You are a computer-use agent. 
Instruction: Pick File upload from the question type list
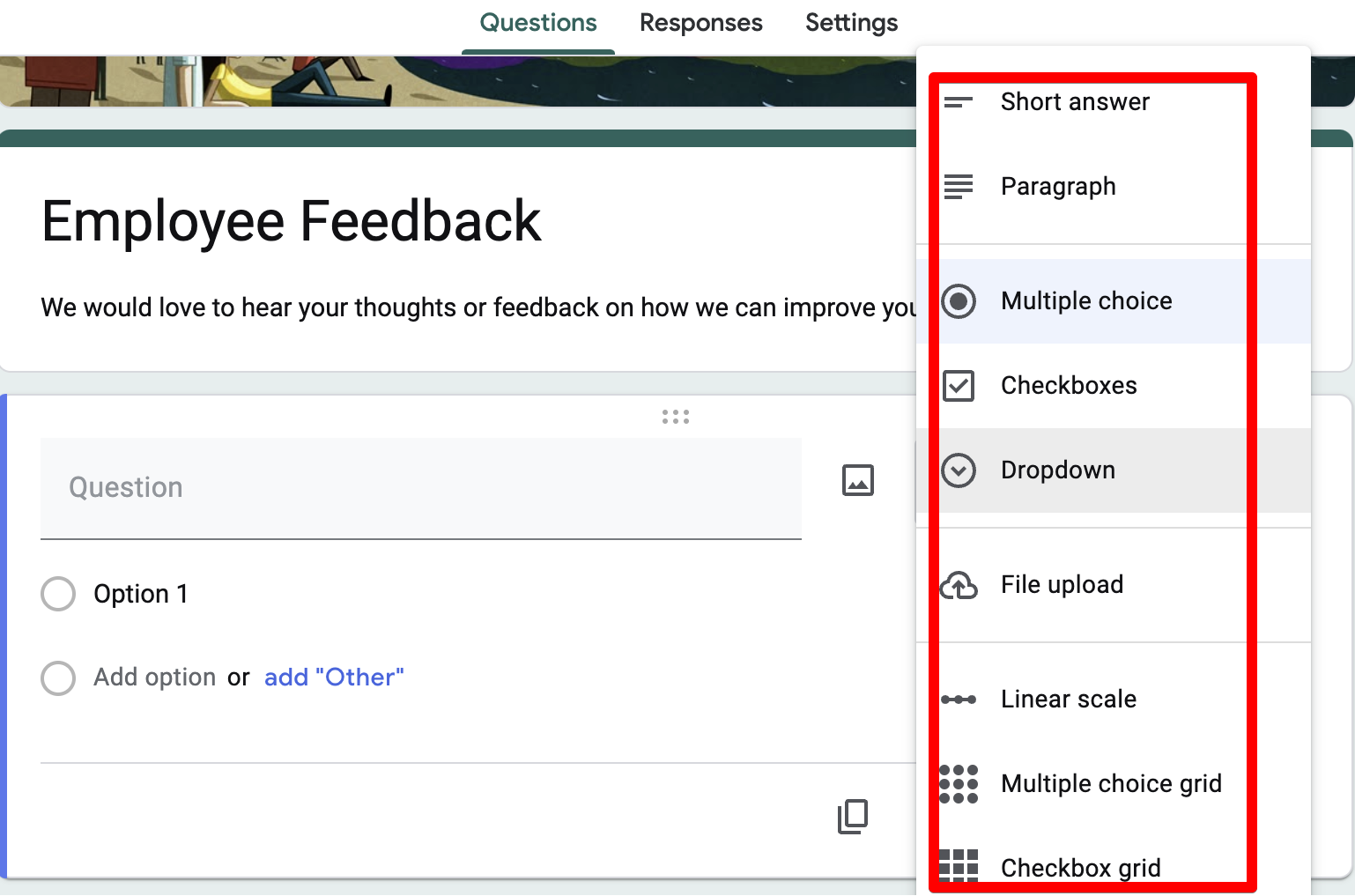(1062, 584)
